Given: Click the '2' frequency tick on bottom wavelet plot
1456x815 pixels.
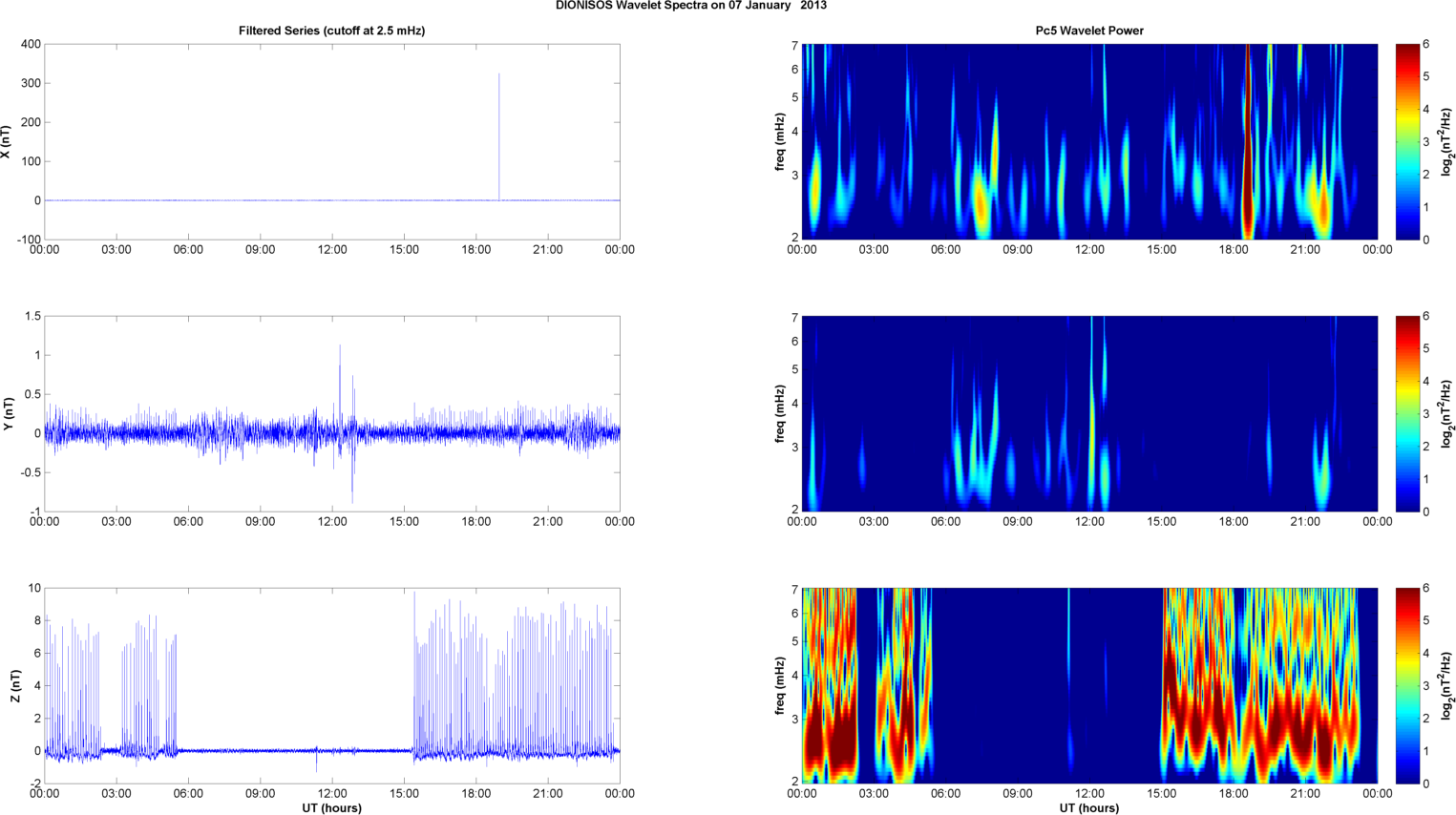Looking at the screenshot, I should tap(794, 782).
